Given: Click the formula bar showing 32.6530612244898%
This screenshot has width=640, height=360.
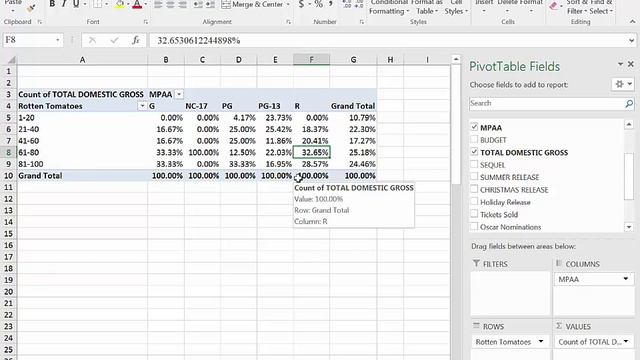Looking at the screenshot, I should pos(388,40).
